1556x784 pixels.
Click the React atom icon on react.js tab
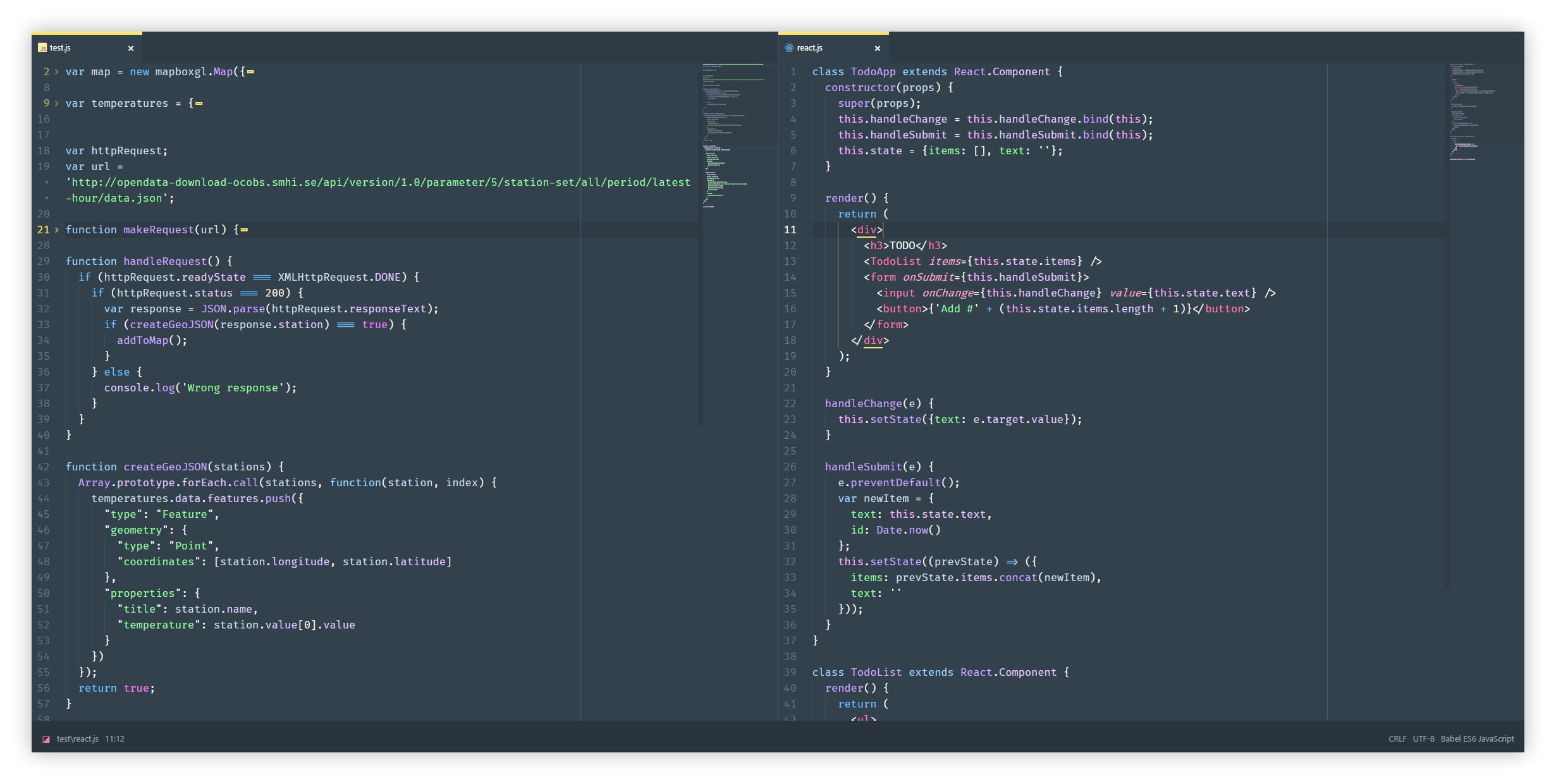789,48
